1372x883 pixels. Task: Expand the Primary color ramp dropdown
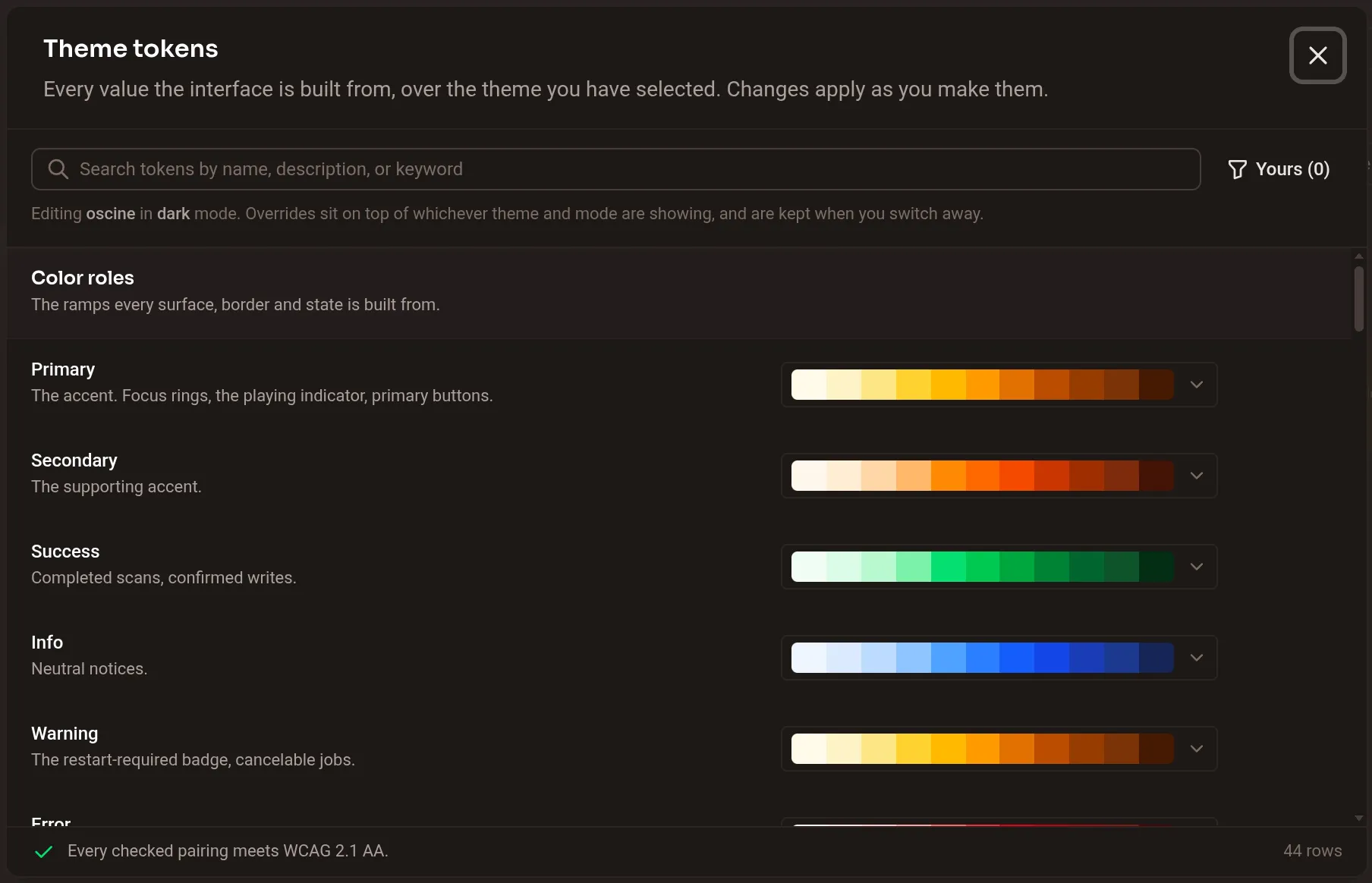[1197, 385]
